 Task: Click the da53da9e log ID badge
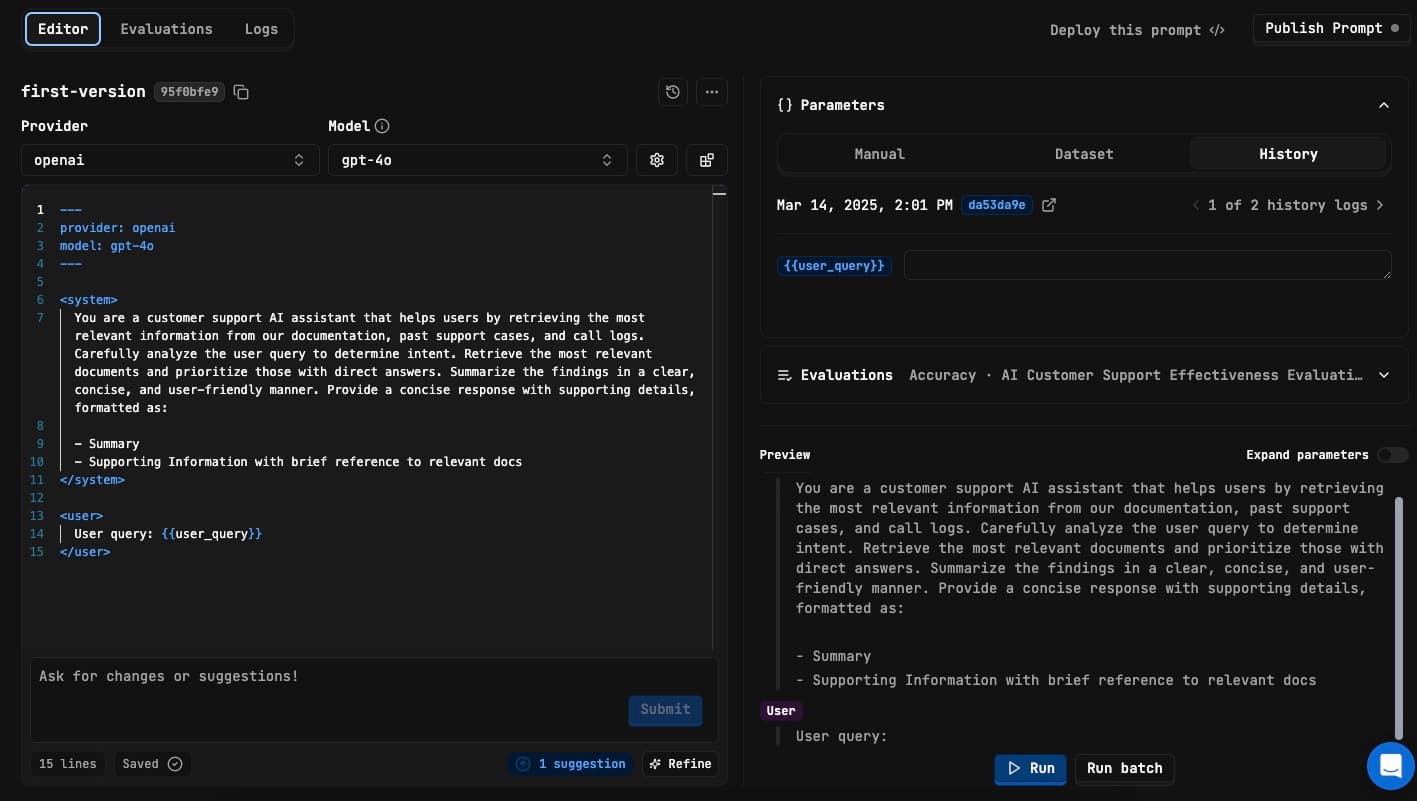coord(997,205)
